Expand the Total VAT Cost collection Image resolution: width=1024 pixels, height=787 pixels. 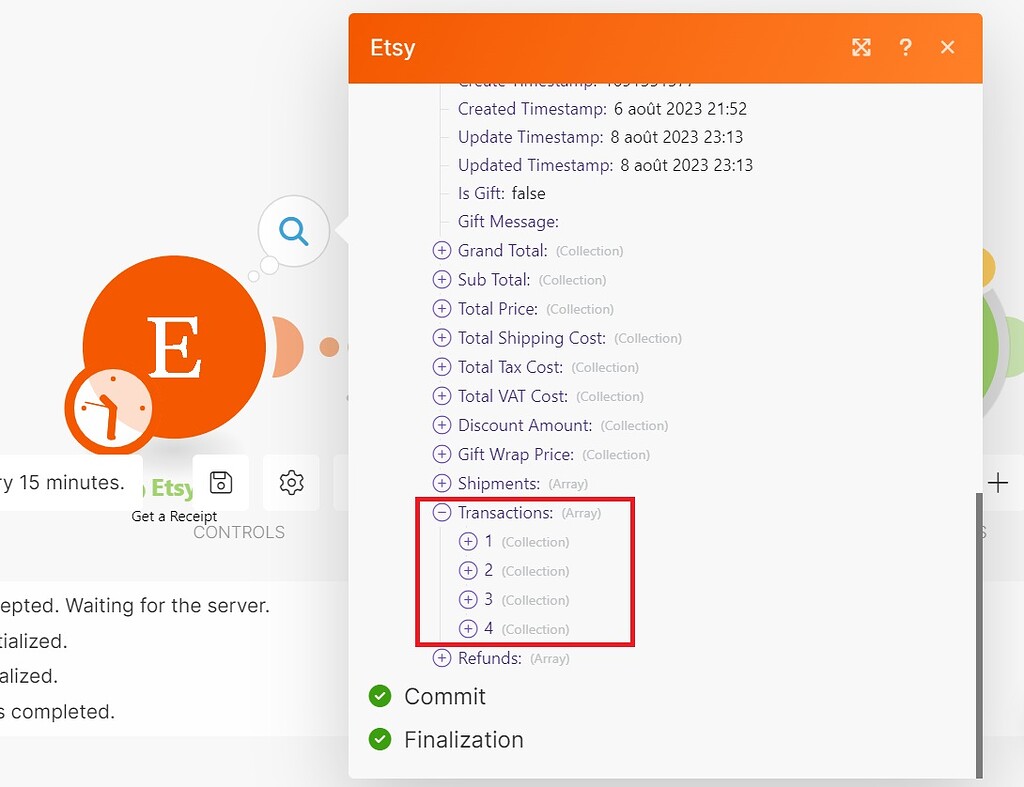[x=441, y=396]
